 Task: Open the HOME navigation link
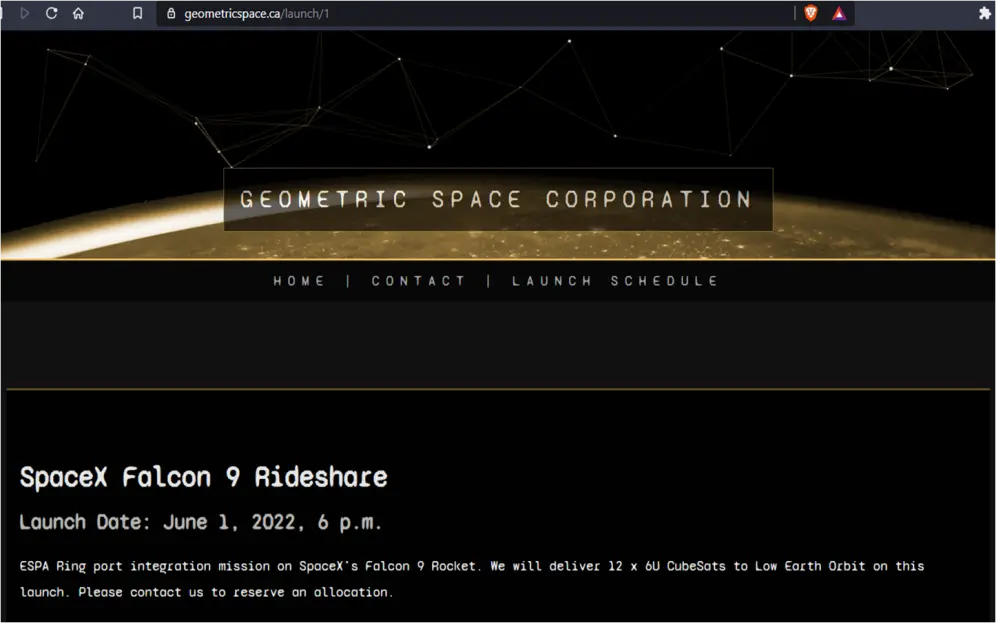click(x=299, y=281)
